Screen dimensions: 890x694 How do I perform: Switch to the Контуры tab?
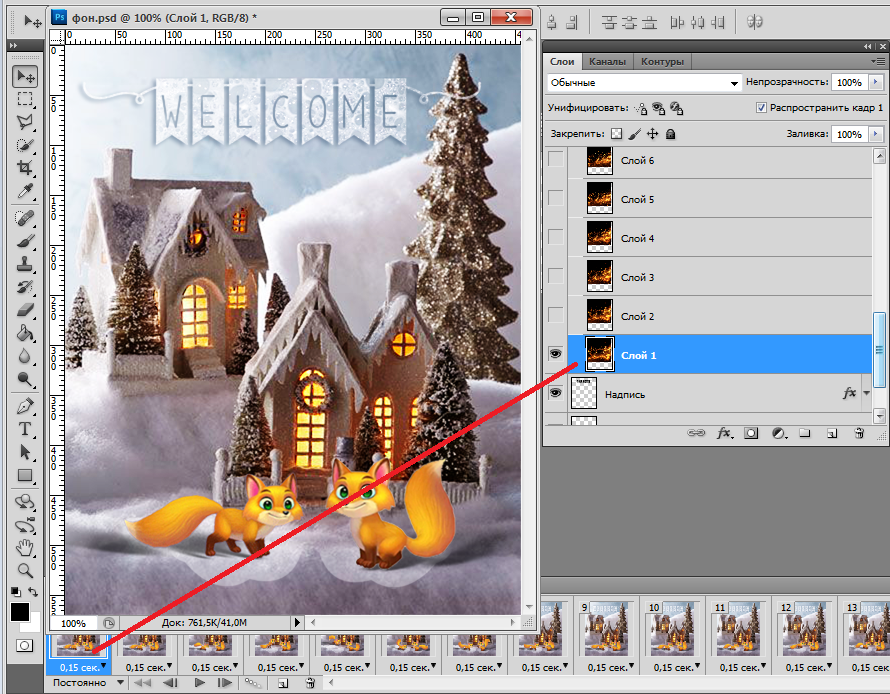click(662, 61)
